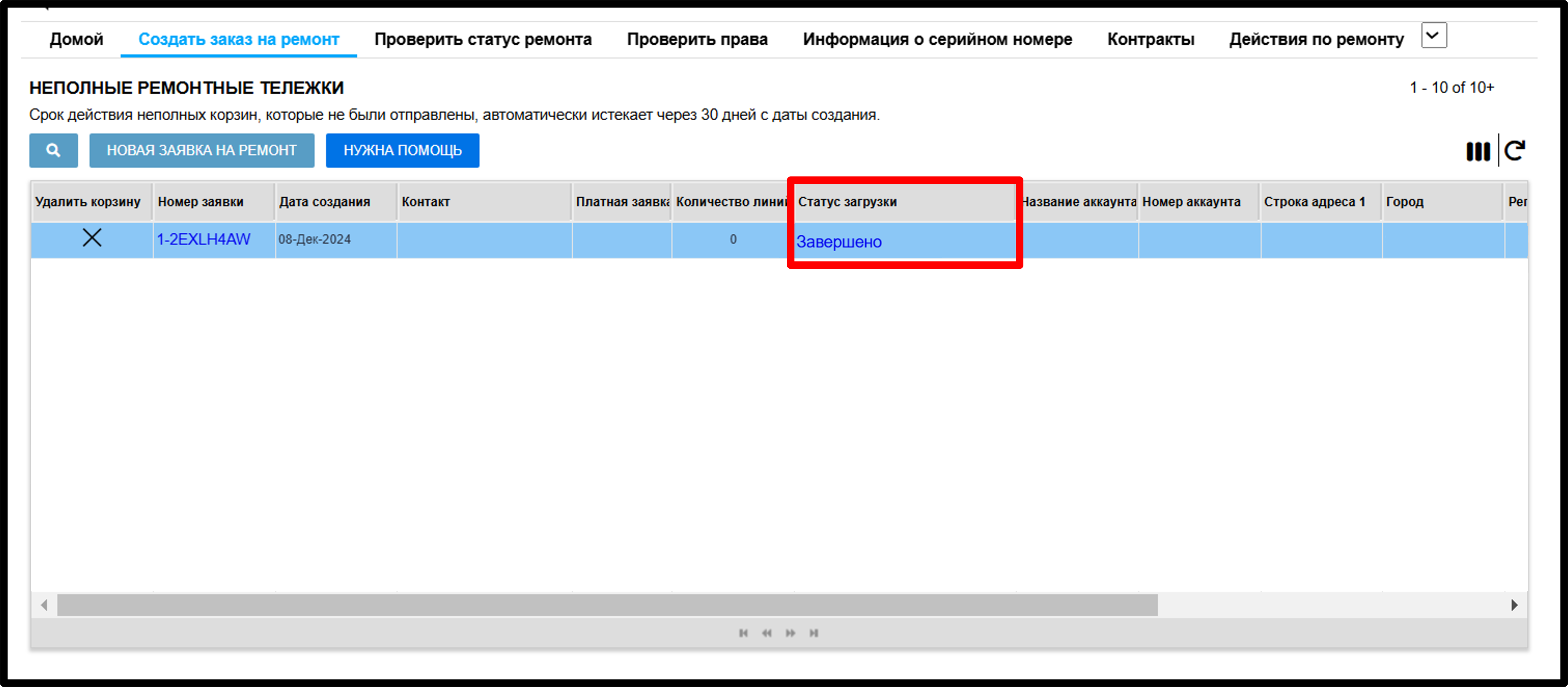Click the Платная заявка column header
Image resolution: width=1568 pixels, height=687 pixels.
coord(622,202)
